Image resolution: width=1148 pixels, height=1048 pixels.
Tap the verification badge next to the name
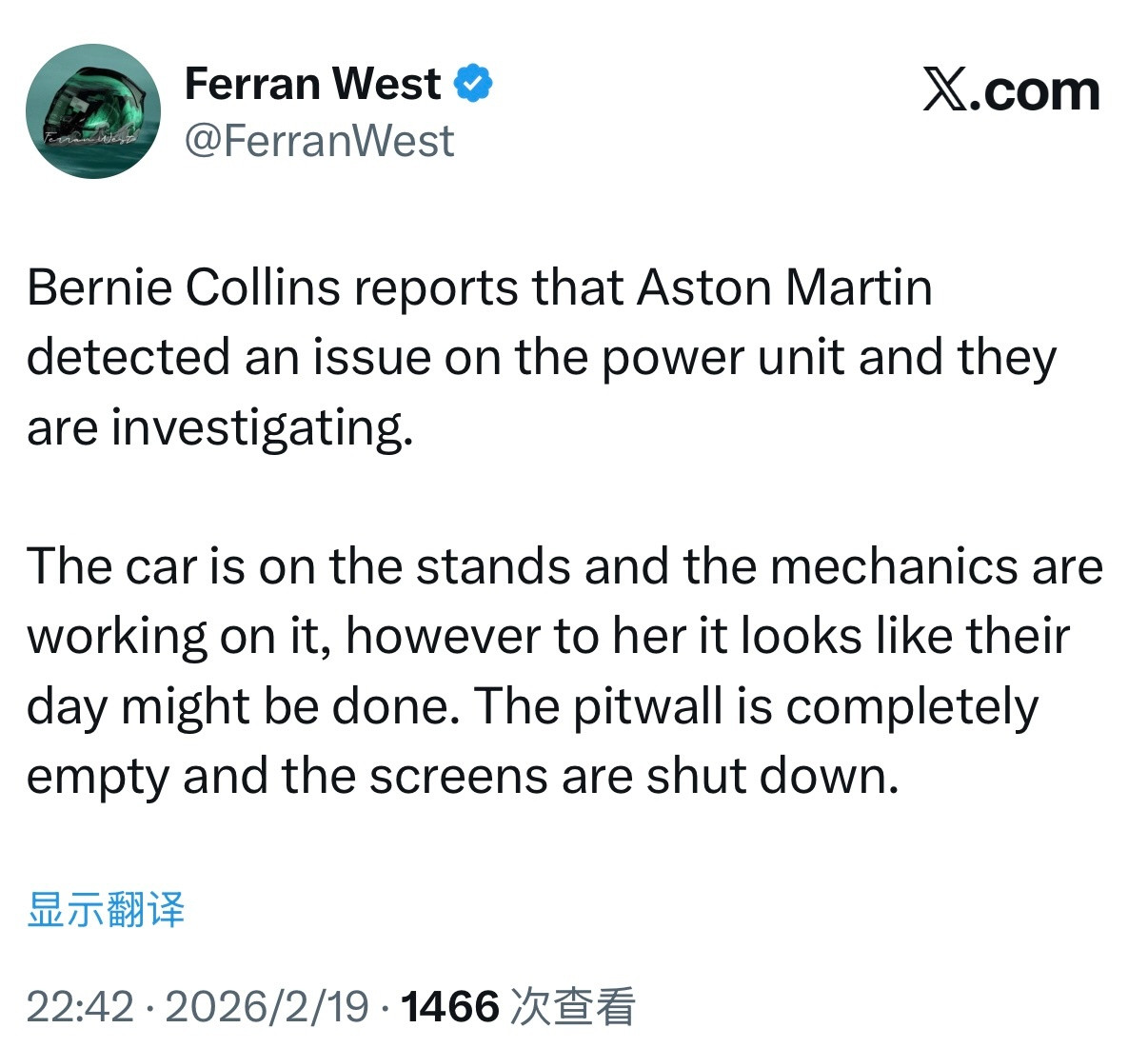point(473,83)
